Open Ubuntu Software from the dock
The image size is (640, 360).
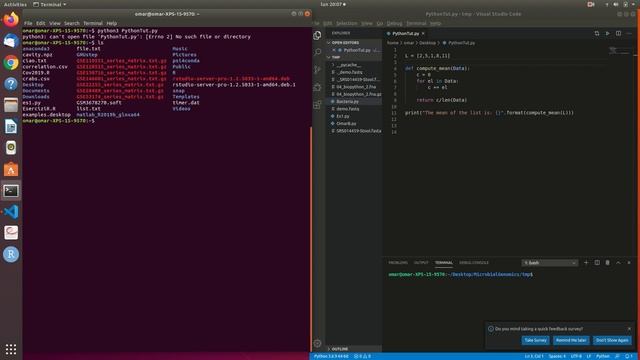point(11,169)
